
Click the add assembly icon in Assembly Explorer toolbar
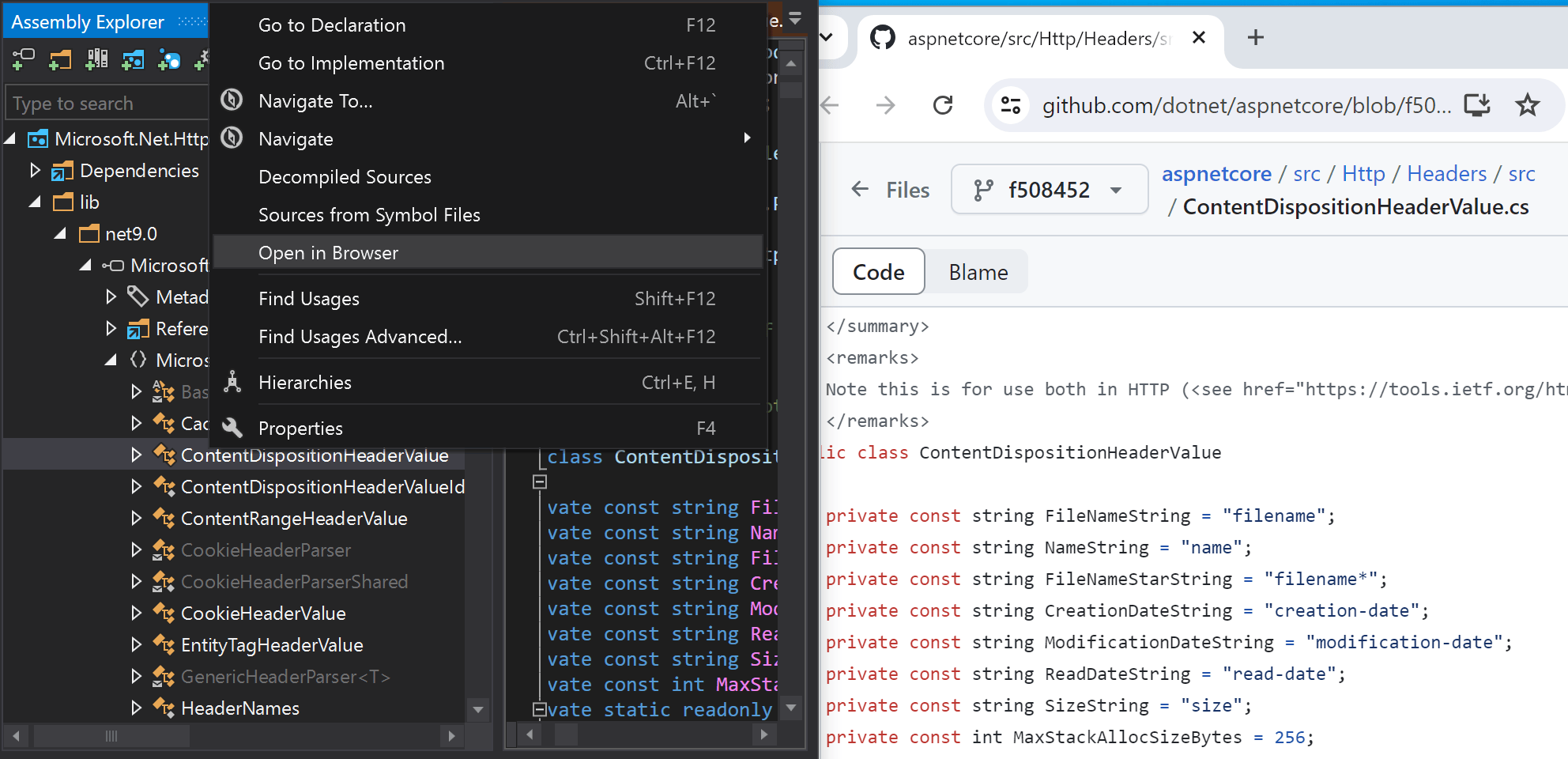tap(24, 59)
